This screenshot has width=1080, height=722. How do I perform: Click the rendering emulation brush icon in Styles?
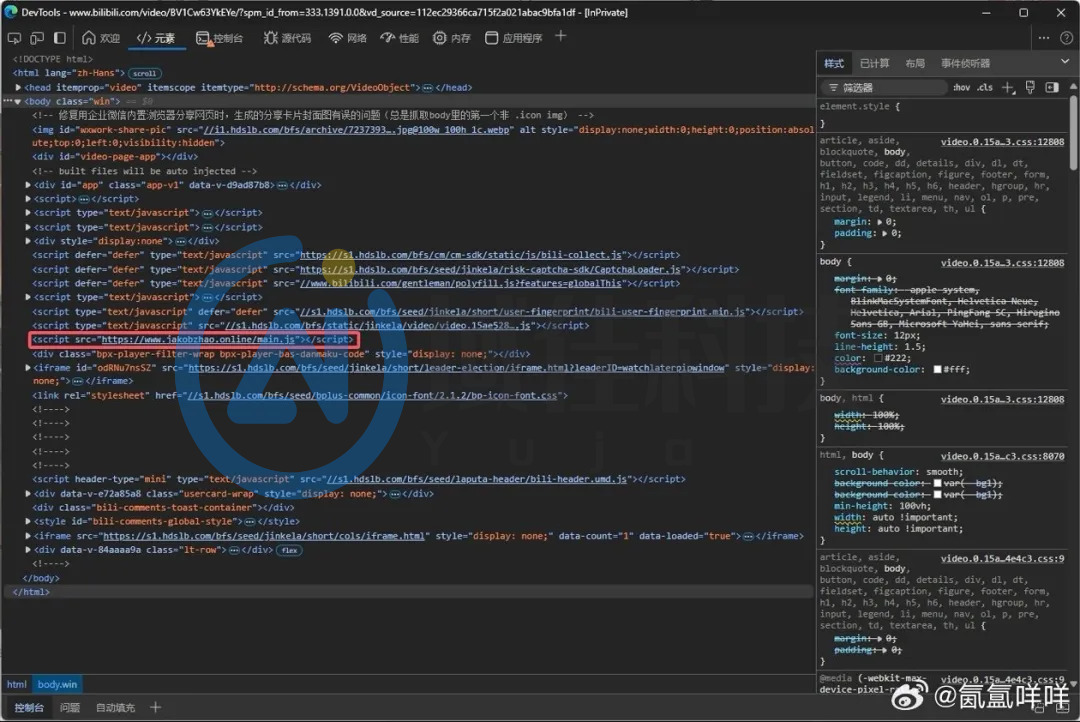[1030, 87]
